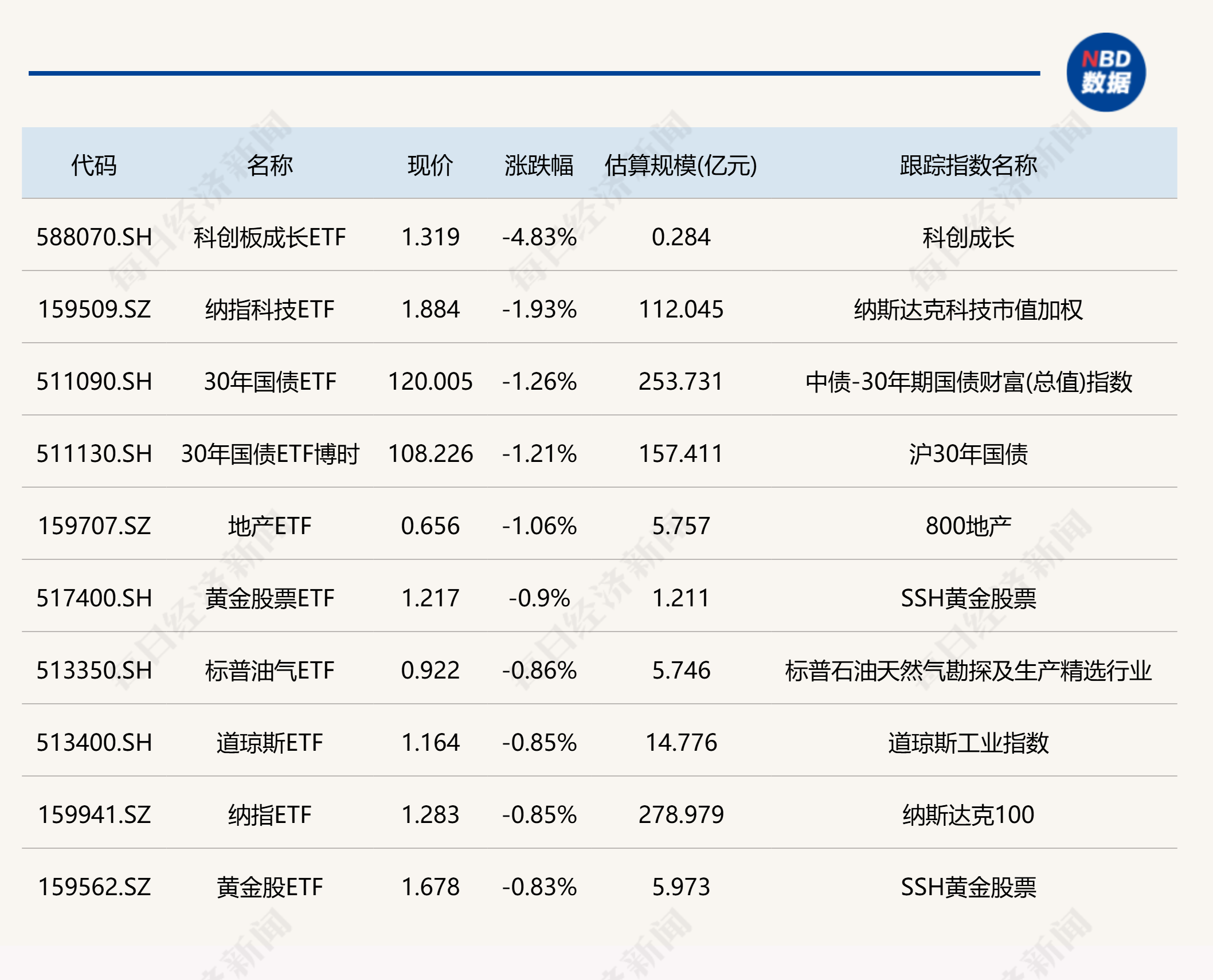Click 地产ETF name cell

click(269, 526)
